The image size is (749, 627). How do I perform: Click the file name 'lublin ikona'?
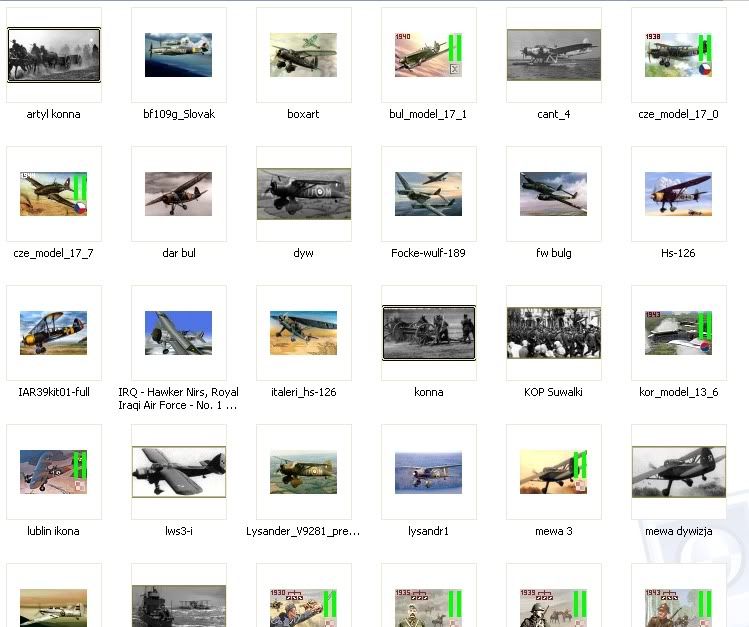(54, 531)
